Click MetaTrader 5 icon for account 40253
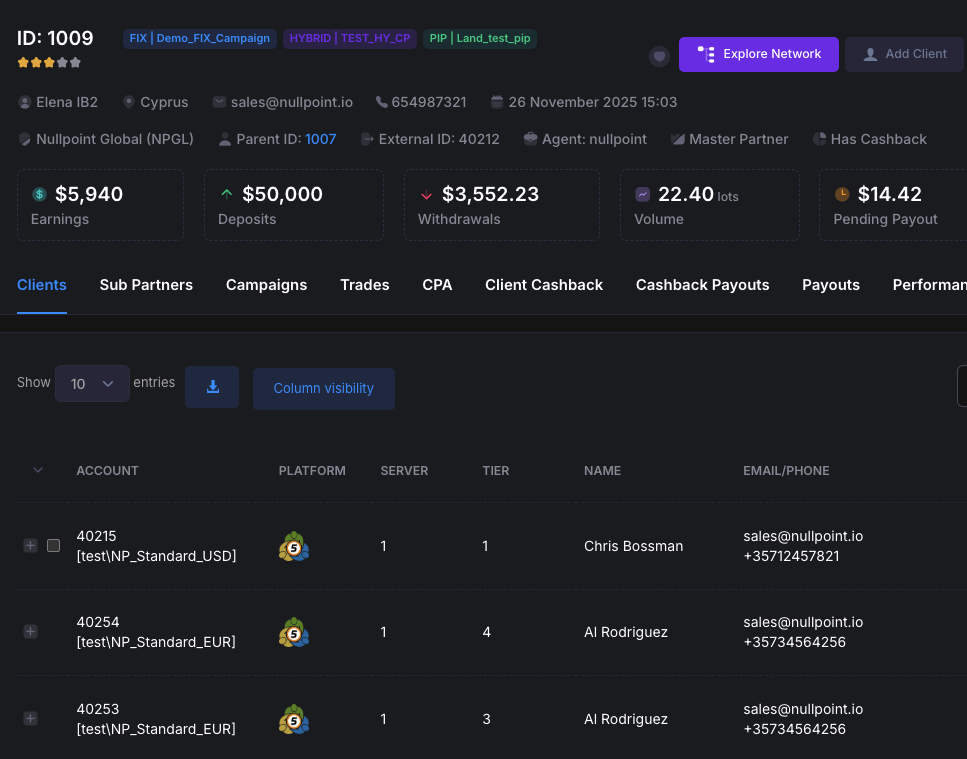 (294, 719)
